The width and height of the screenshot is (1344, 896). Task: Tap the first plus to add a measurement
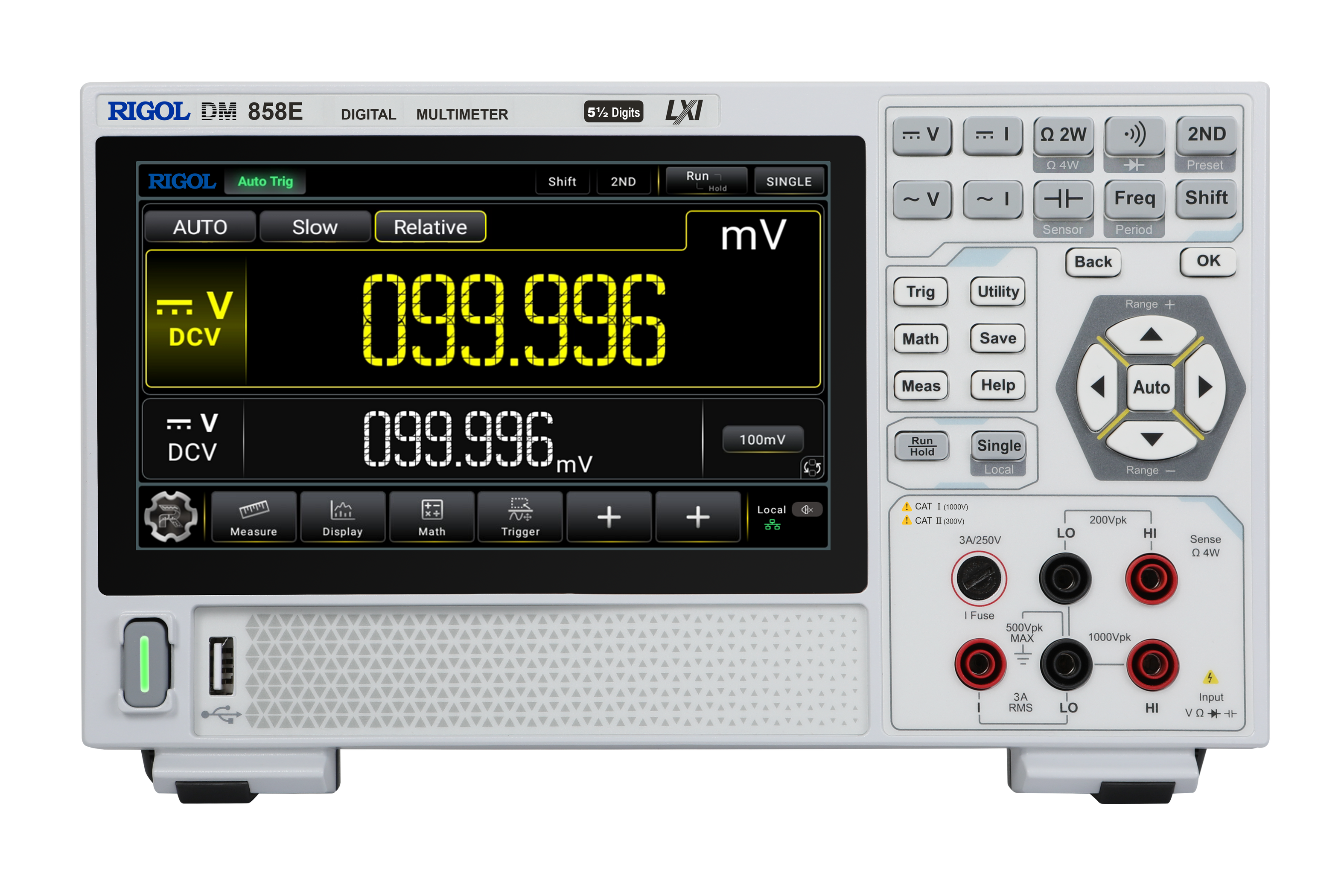pos(609,517)
